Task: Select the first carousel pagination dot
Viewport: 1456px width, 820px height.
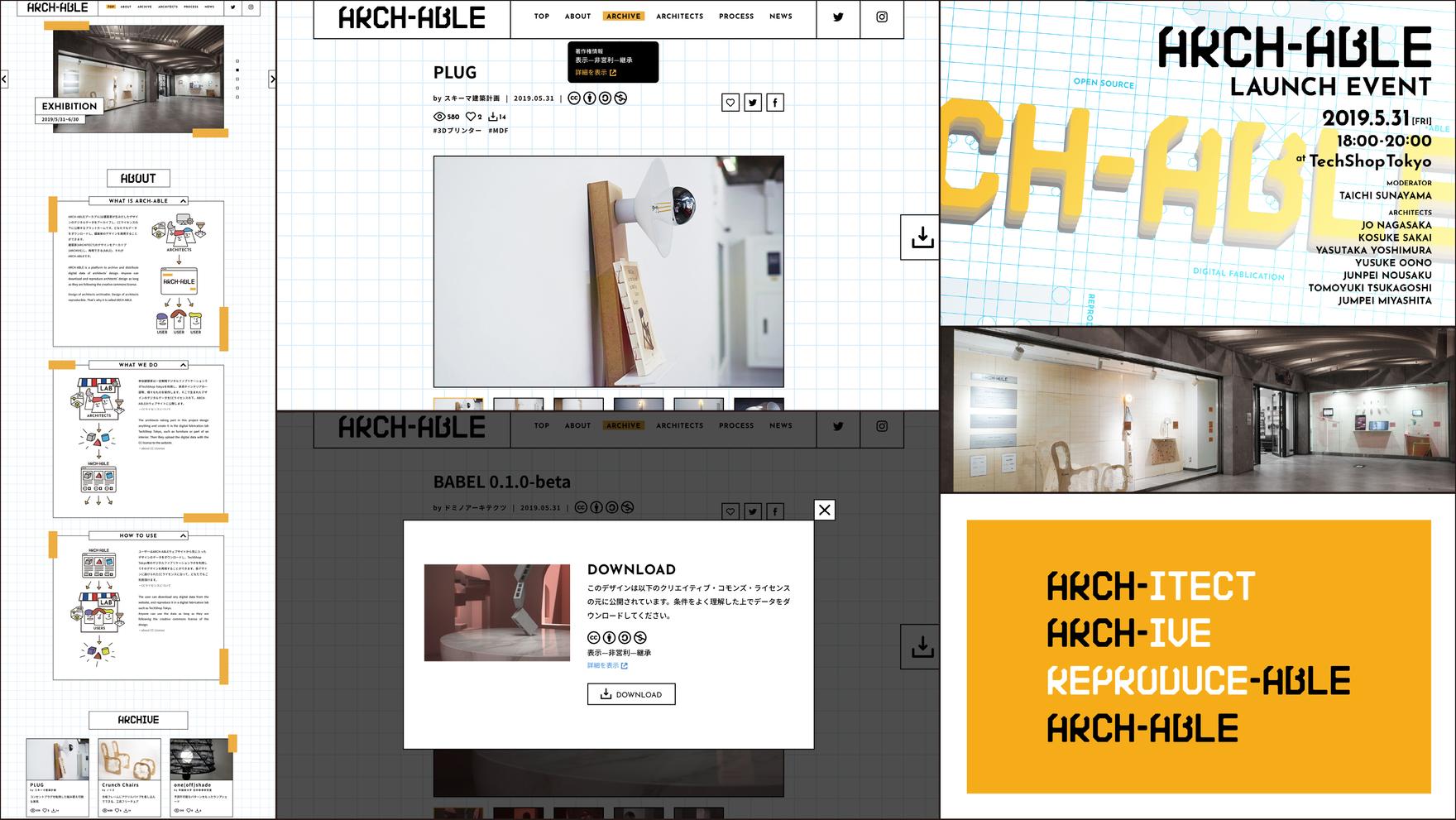Action: click(237, 61)
